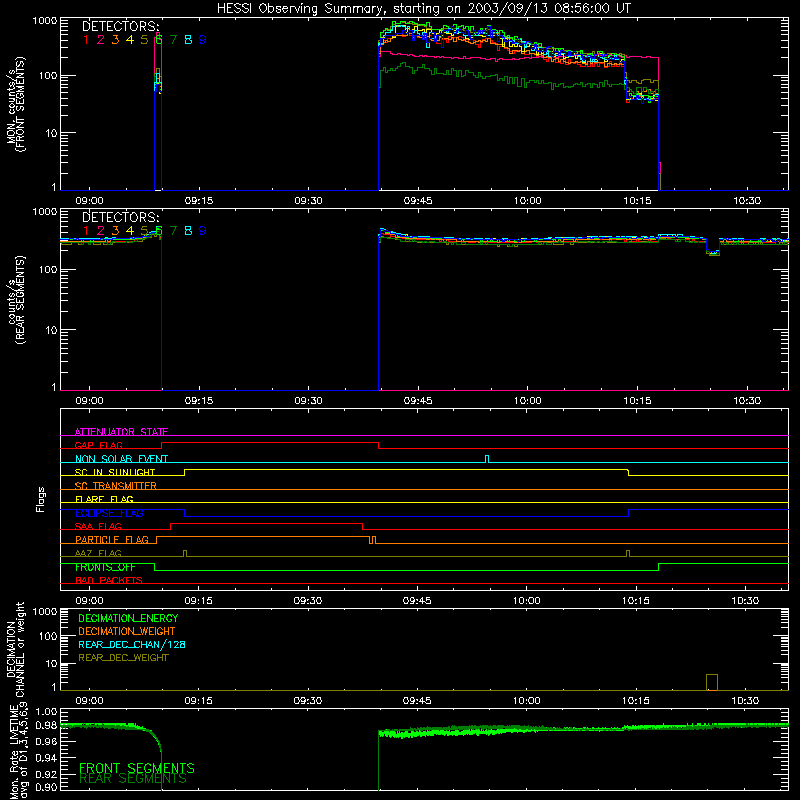
Task: Click detector 9 label in rear segments legend
Action: coord(203,231)
